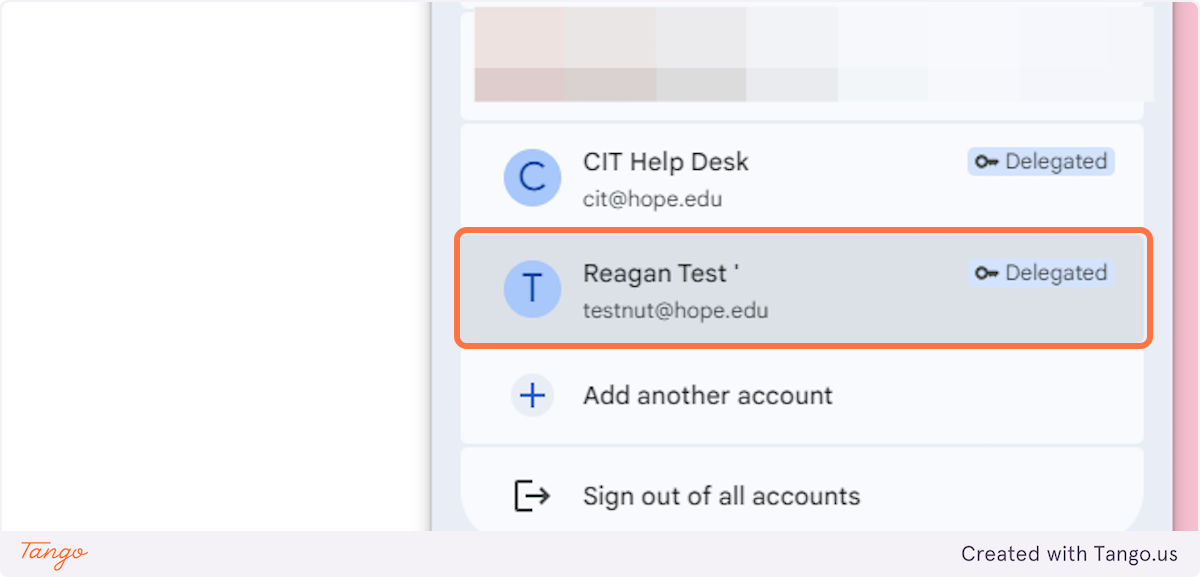Click the blank white area outside the account panel
1200x577 pixels.
coord(210,260)
